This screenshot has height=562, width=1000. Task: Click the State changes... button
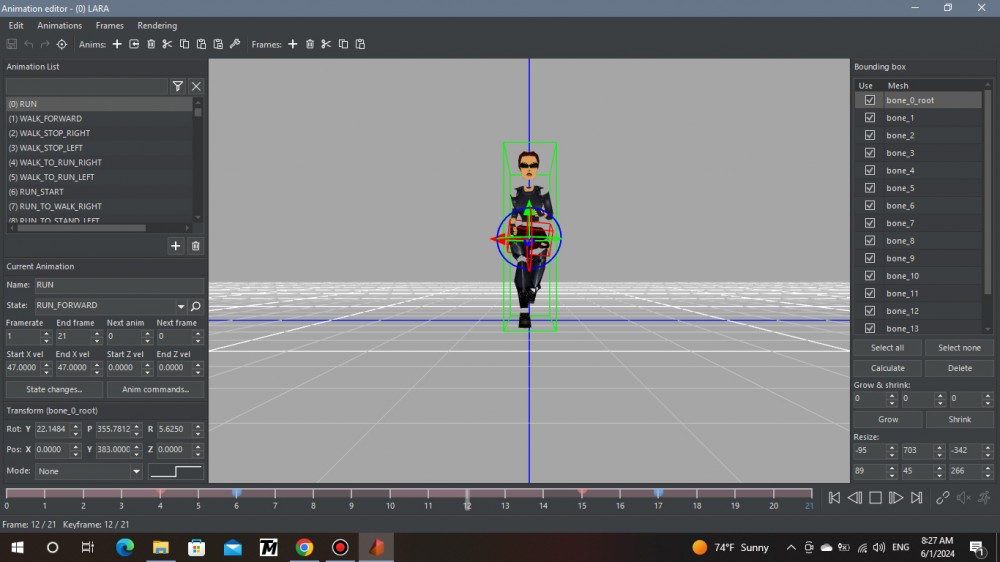click(54, 389)
